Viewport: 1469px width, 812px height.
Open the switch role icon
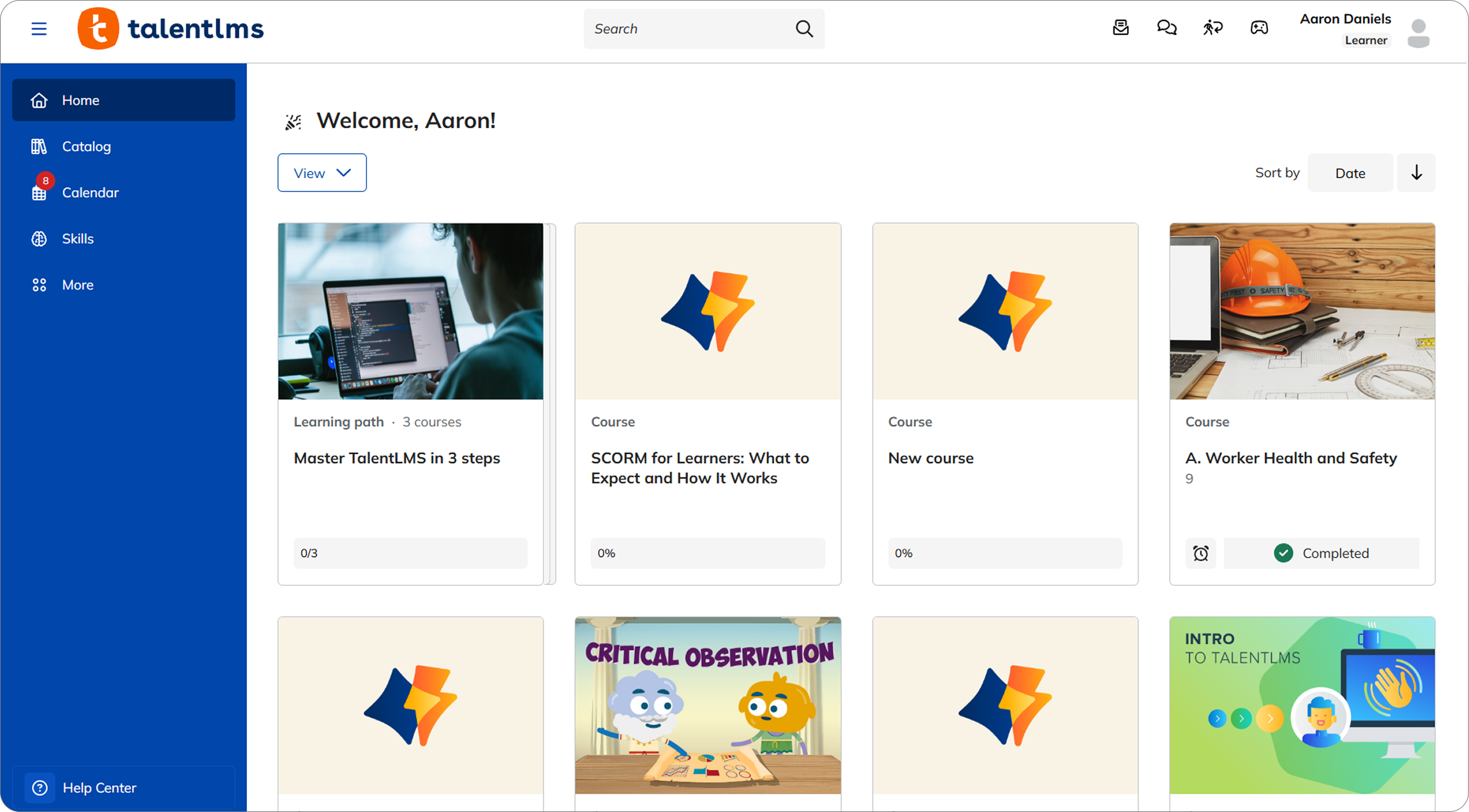point(1212,27)
